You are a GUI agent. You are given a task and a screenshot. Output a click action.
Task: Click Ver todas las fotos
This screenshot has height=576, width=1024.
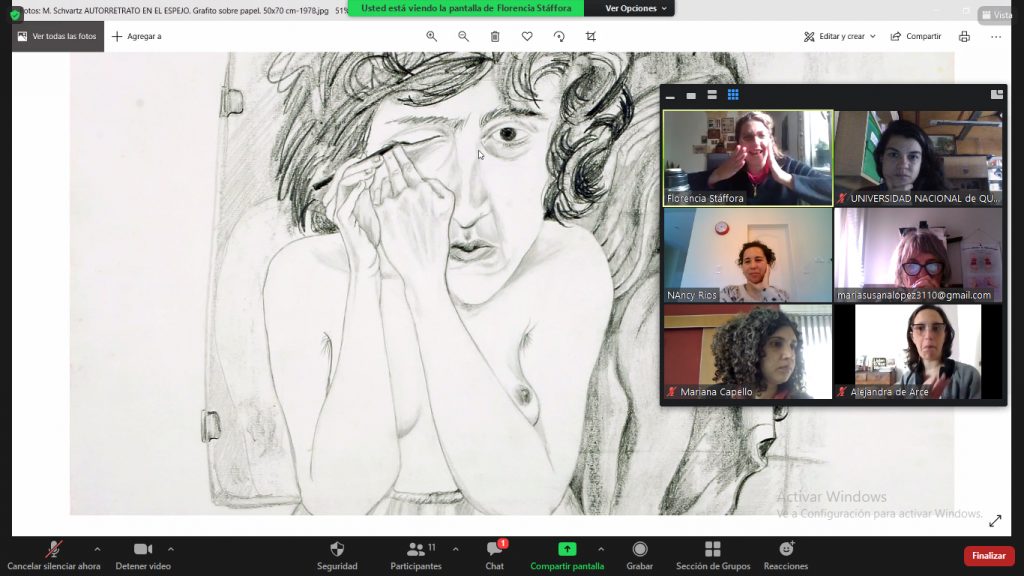click(x=58, y=36)
